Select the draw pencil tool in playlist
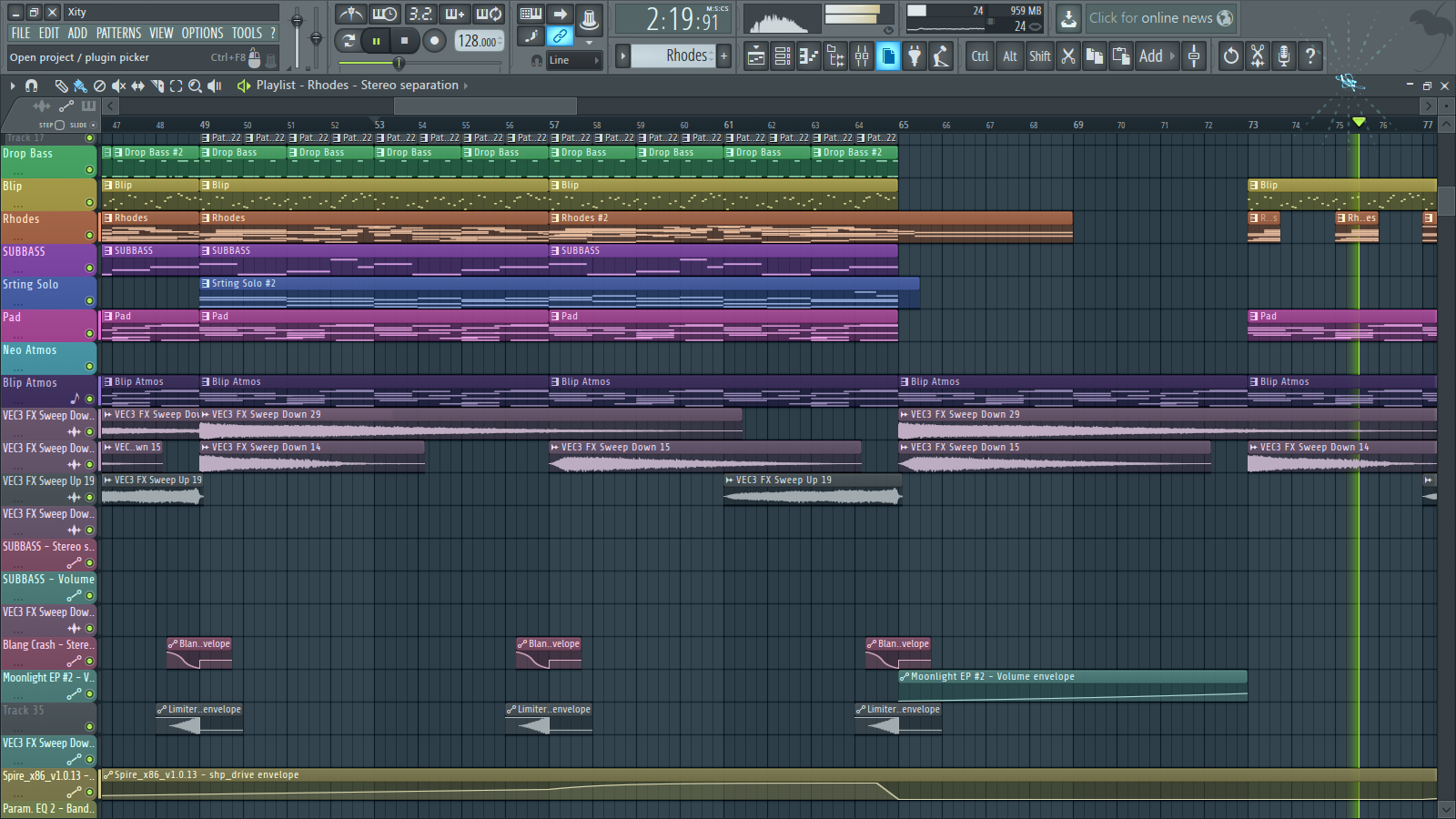Screen dimensions: 1456x819 61,86
